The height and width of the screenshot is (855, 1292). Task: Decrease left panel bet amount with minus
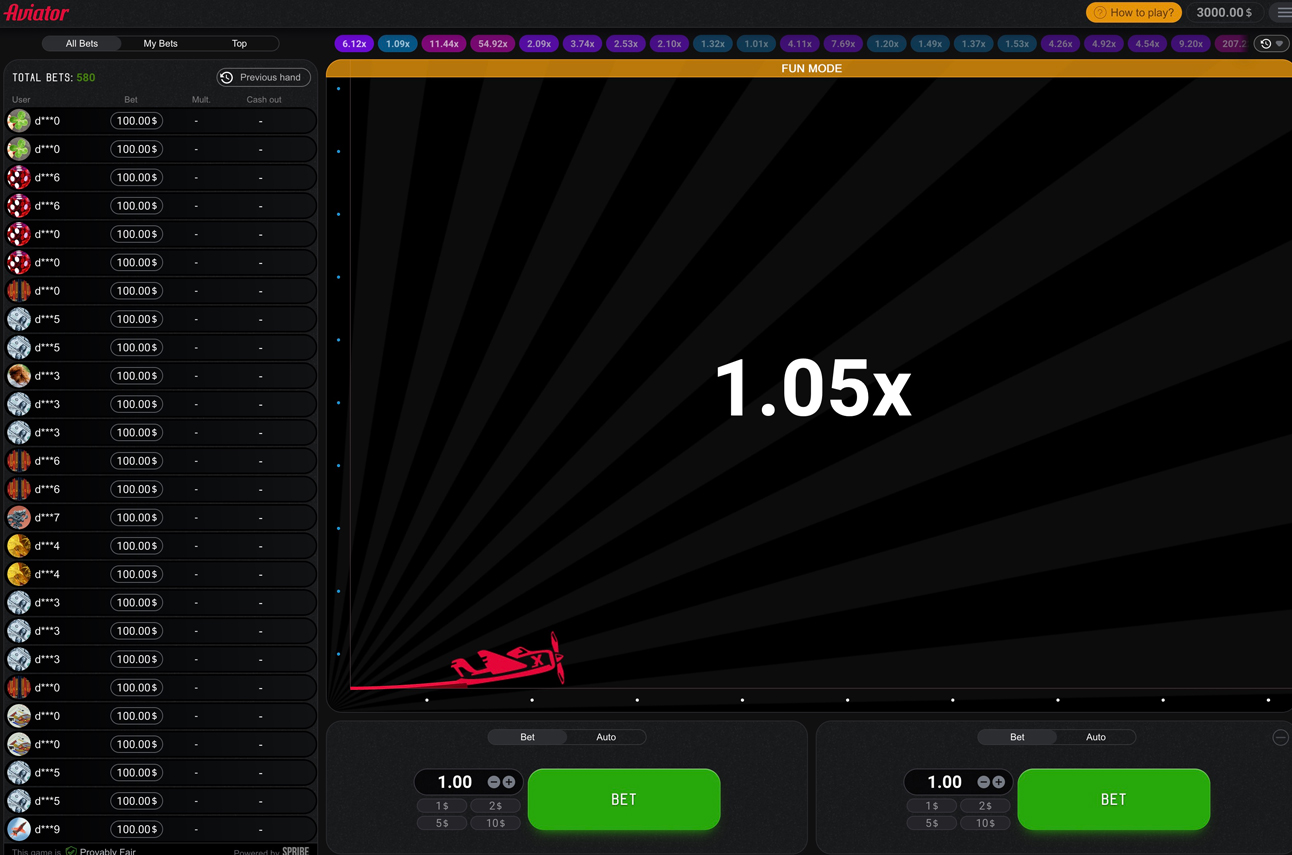click(494, 782)
